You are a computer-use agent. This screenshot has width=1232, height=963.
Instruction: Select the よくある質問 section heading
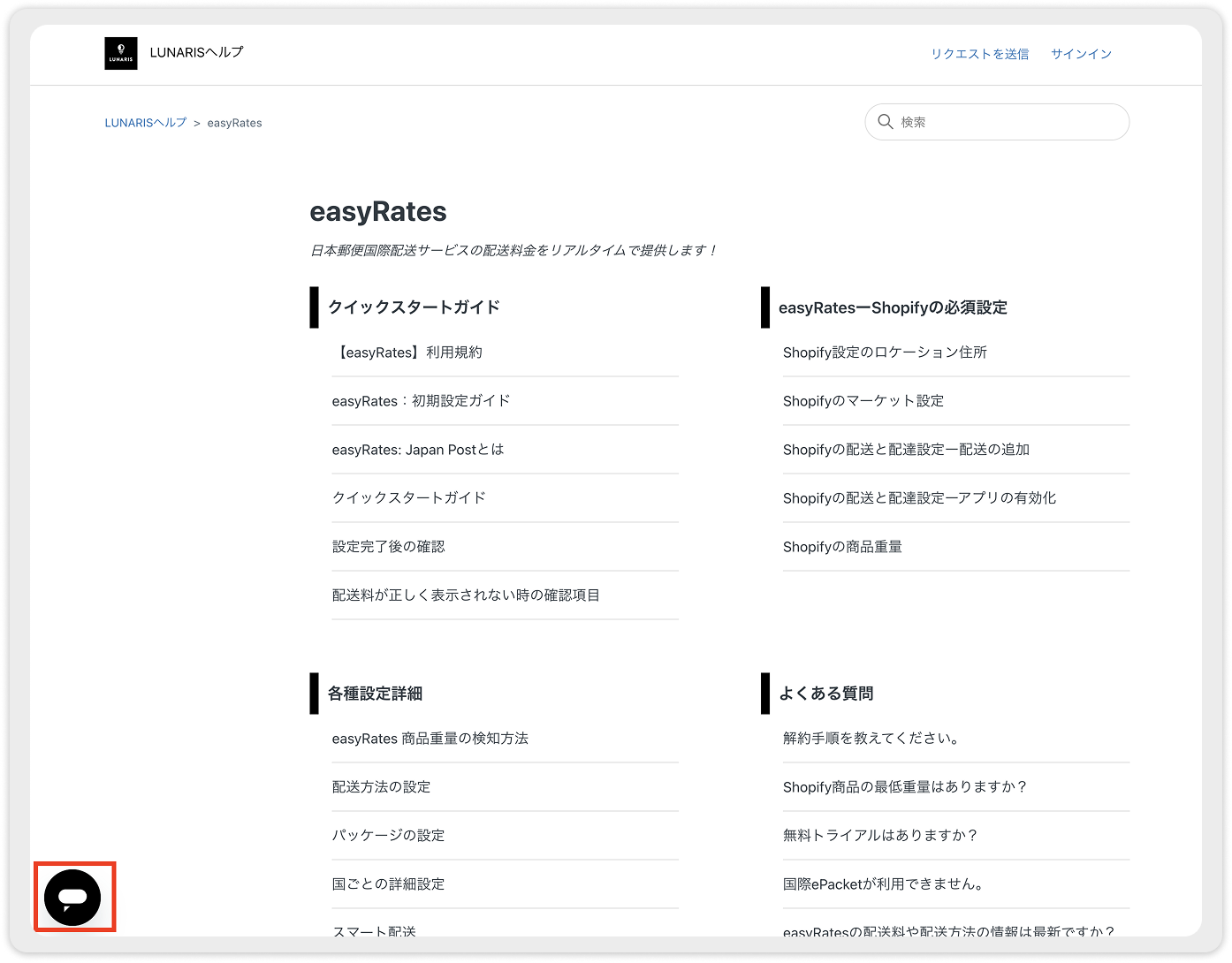[825, 694]
